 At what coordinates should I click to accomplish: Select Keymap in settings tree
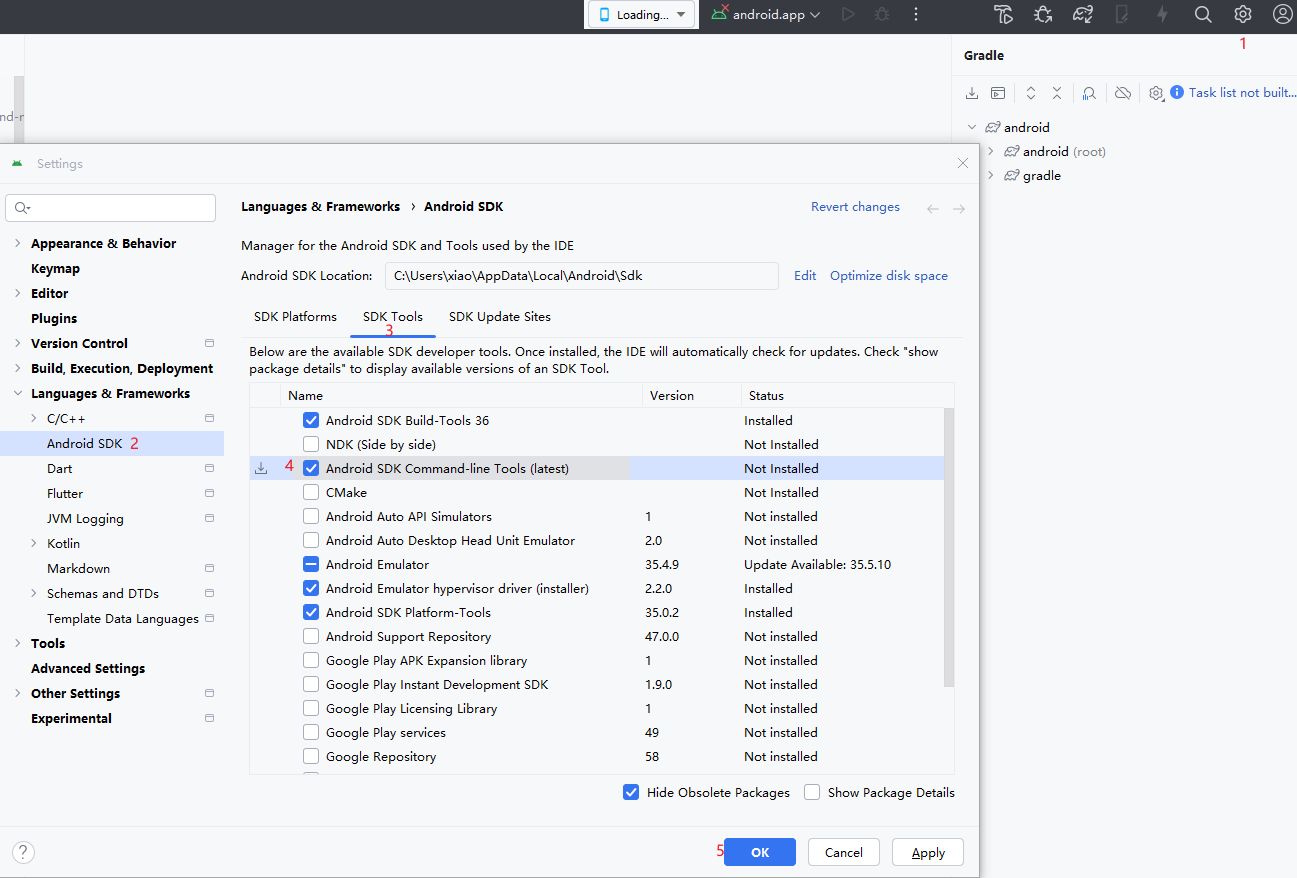click(x=55, y=268)
